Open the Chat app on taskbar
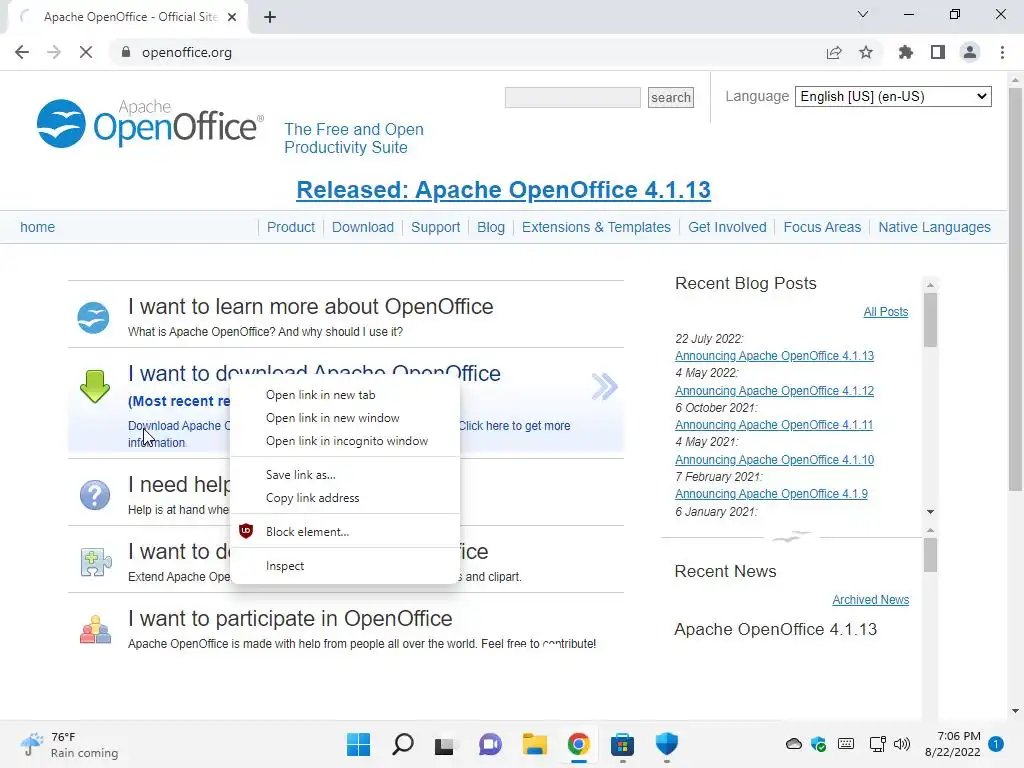Viewport: 1024px width, 768px height. tap(490, 744)
